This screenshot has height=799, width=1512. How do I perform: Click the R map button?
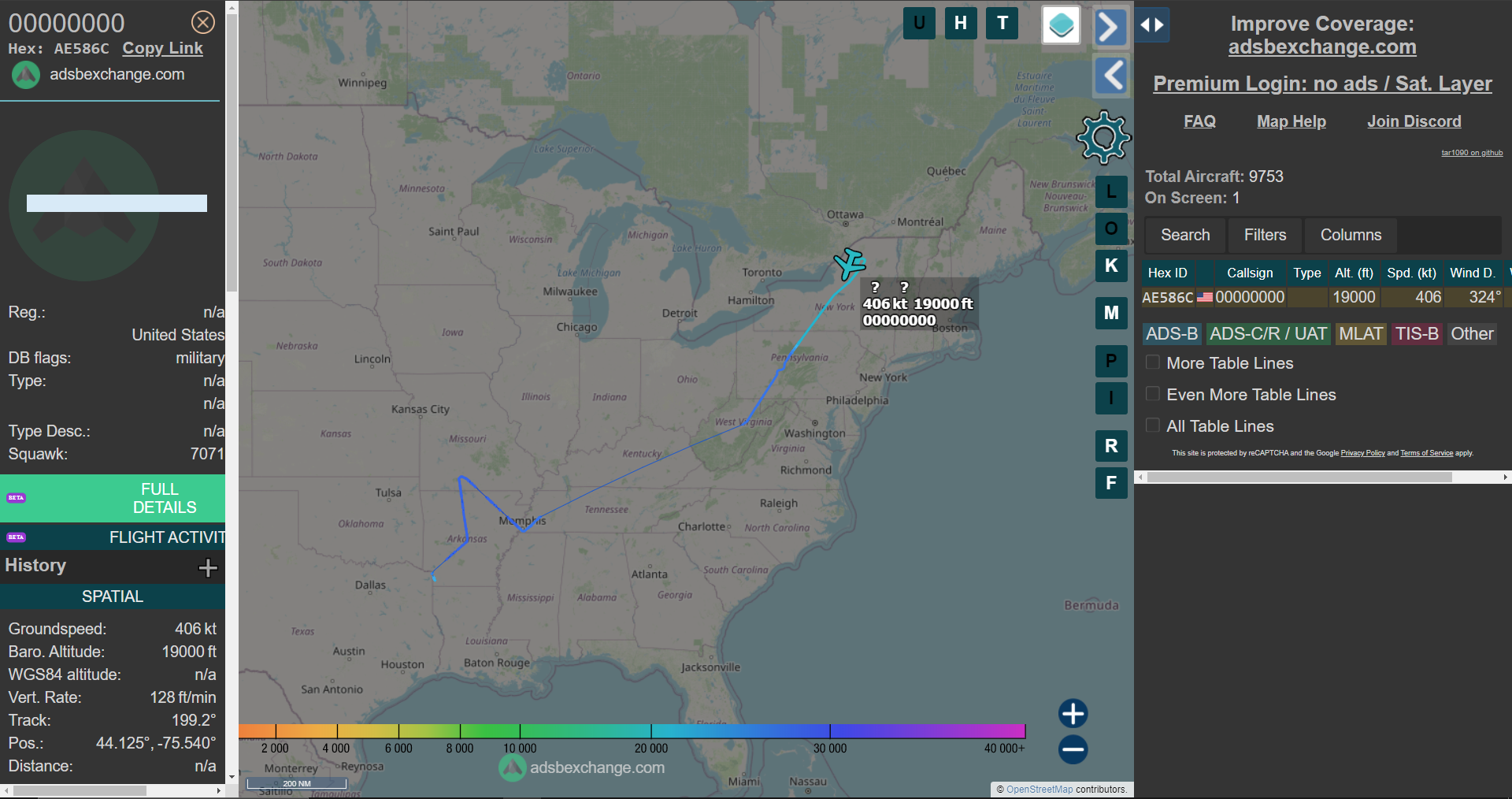tap(1111, 446)
